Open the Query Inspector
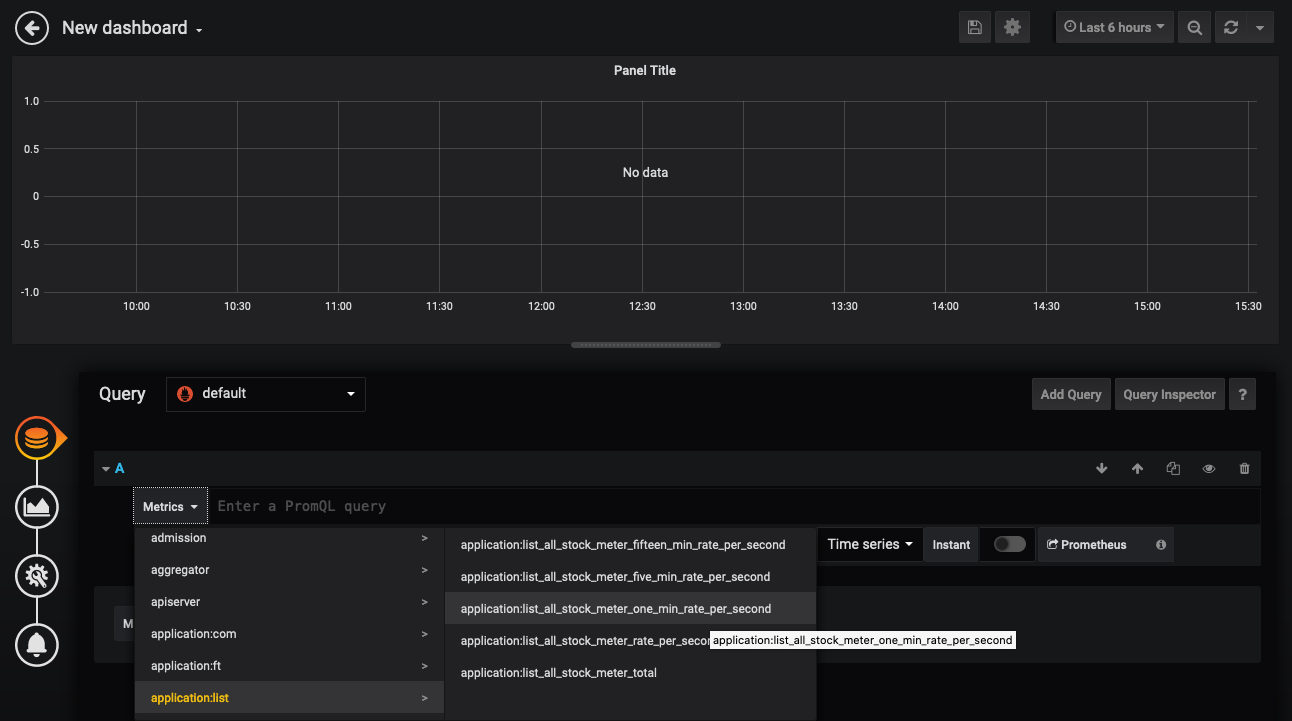The width and height of the screenshot is (1292, 721). point(1169,394)
